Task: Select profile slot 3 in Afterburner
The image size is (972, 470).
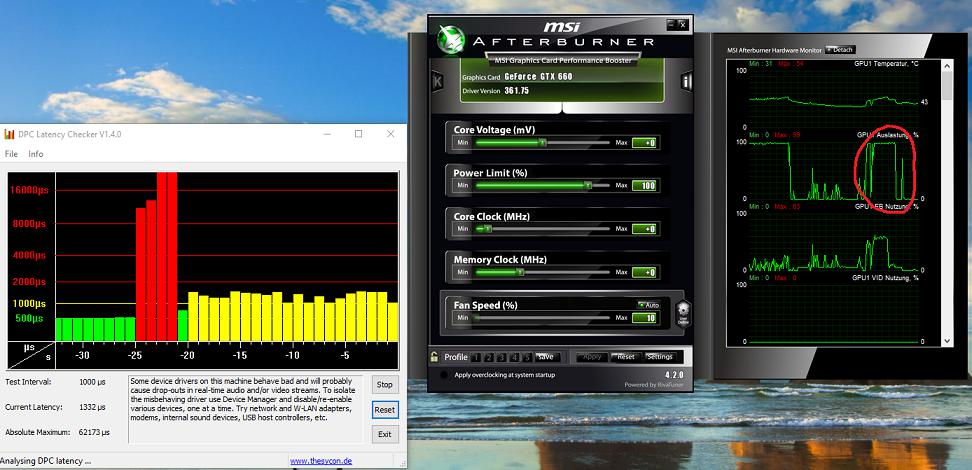Action: [500, 357]
